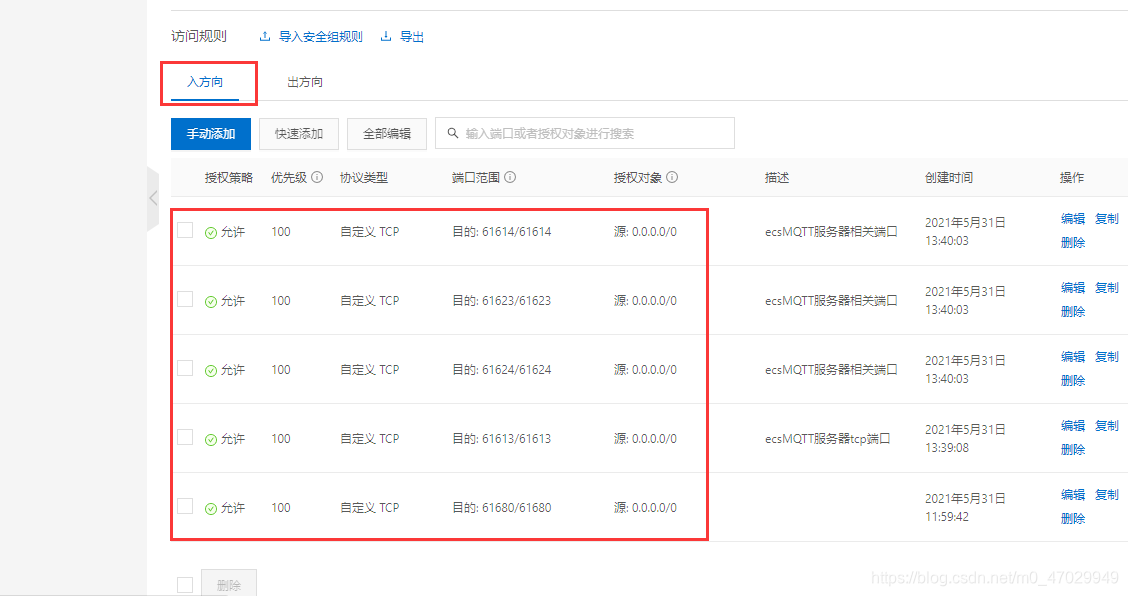Click 复制 on the 61623 port rule
This screenshot has height=596, width=1128.
pyautogui.click(x=1107, y=287)
